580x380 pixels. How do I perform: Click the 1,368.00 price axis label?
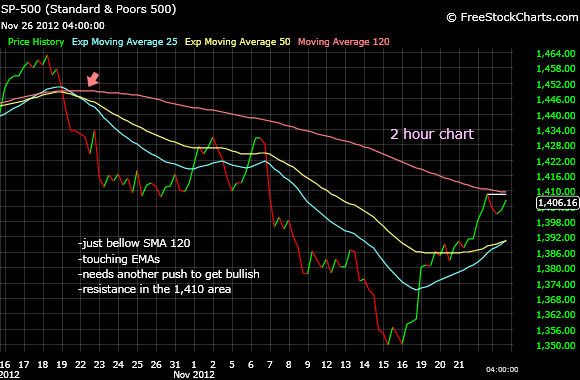coord(556,299)
